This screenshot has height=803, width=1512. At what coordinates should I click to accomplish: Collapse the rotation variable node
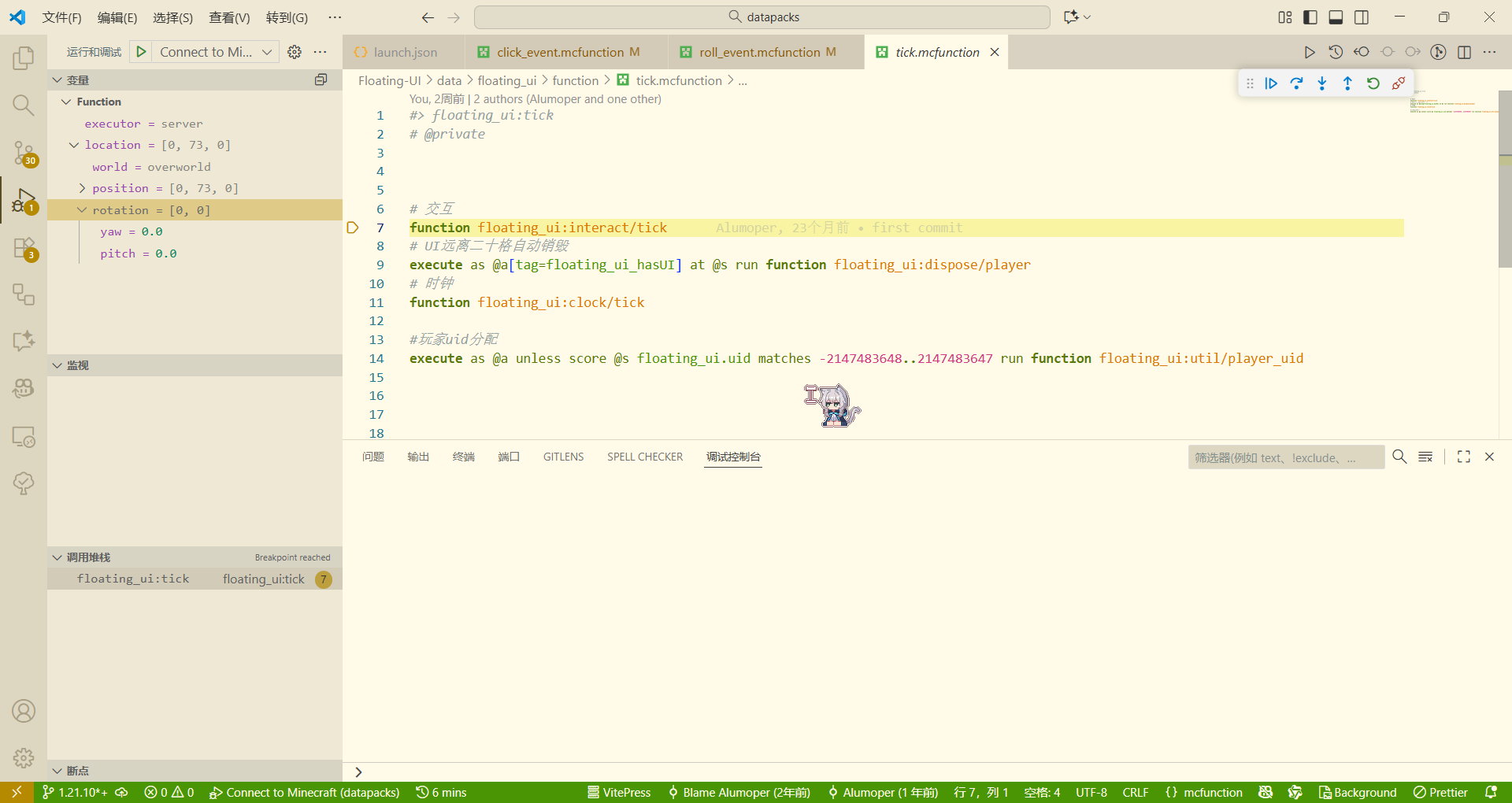pos(82,210)
